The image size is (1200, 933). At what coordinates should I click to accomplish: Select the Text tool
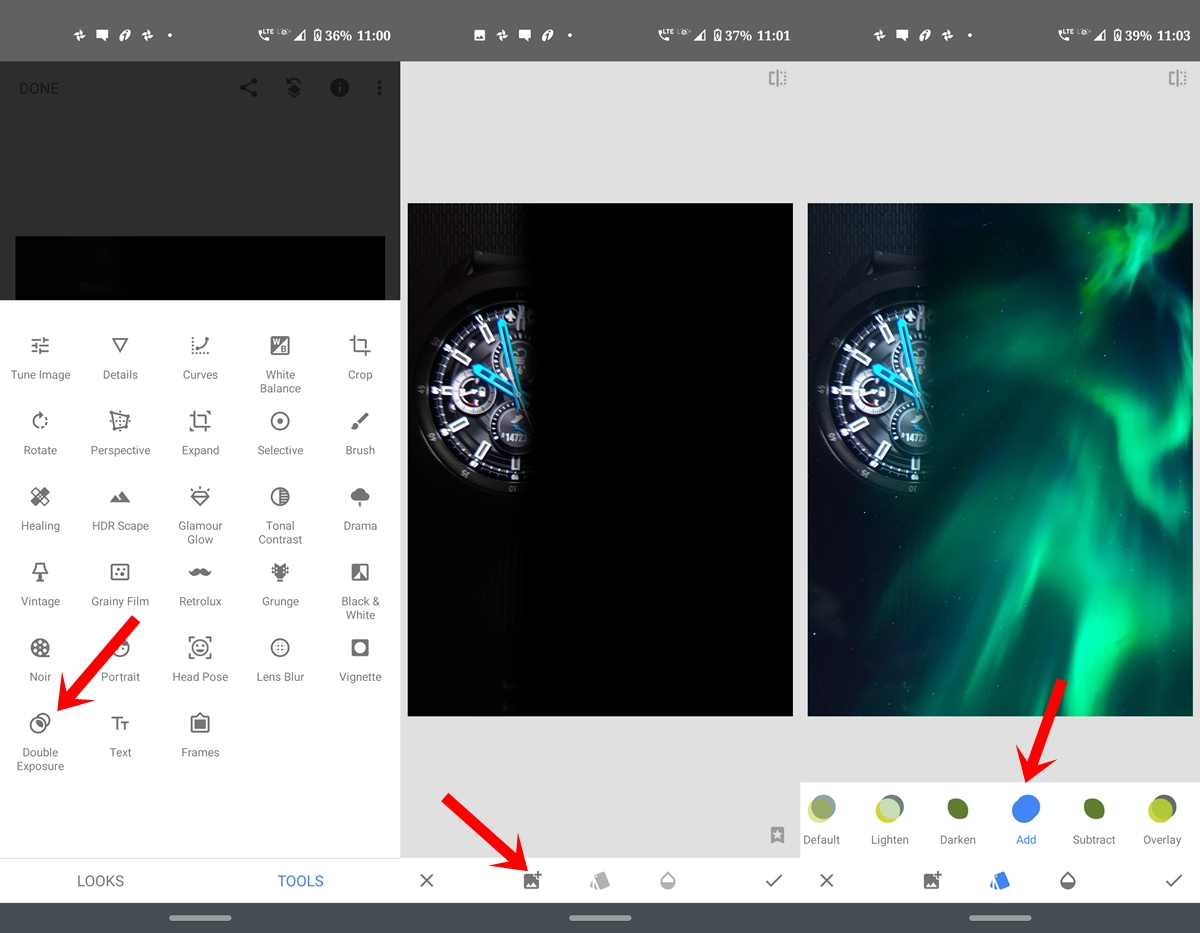120,735
